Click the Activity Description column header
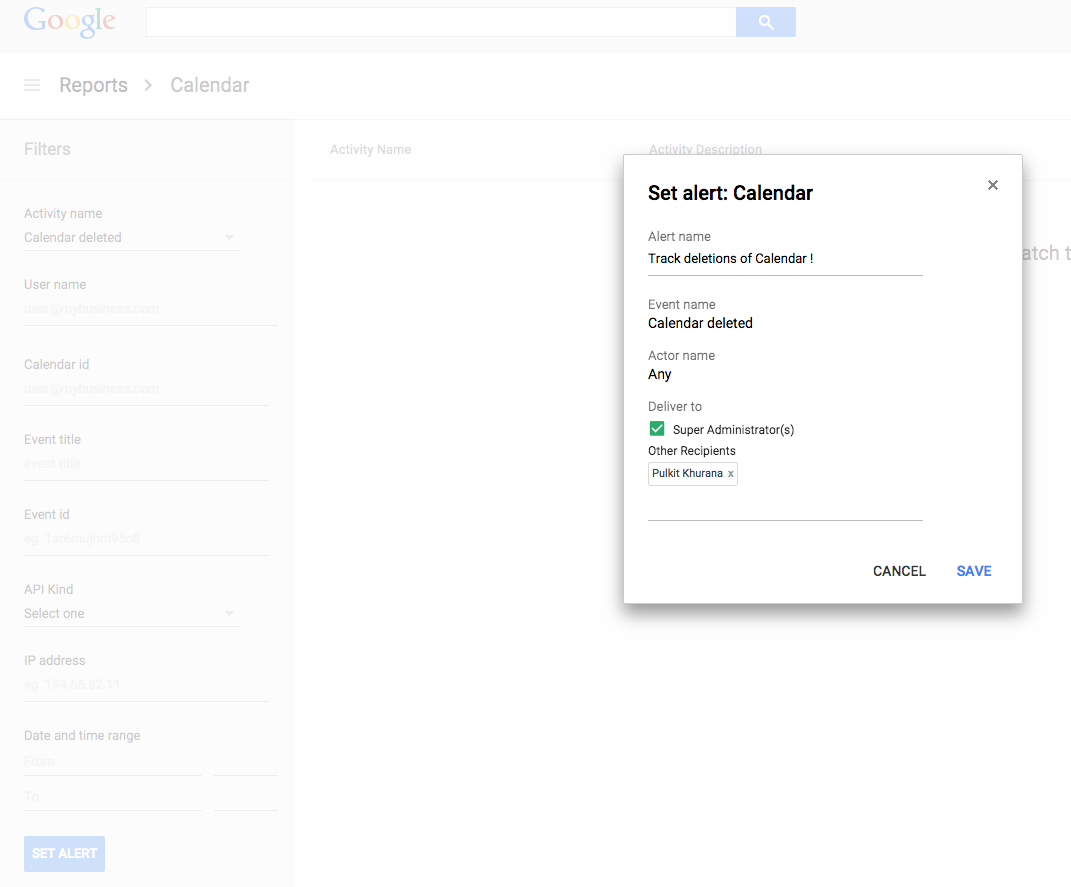The width and height of the screenshot is (1071, 887). 705,150
